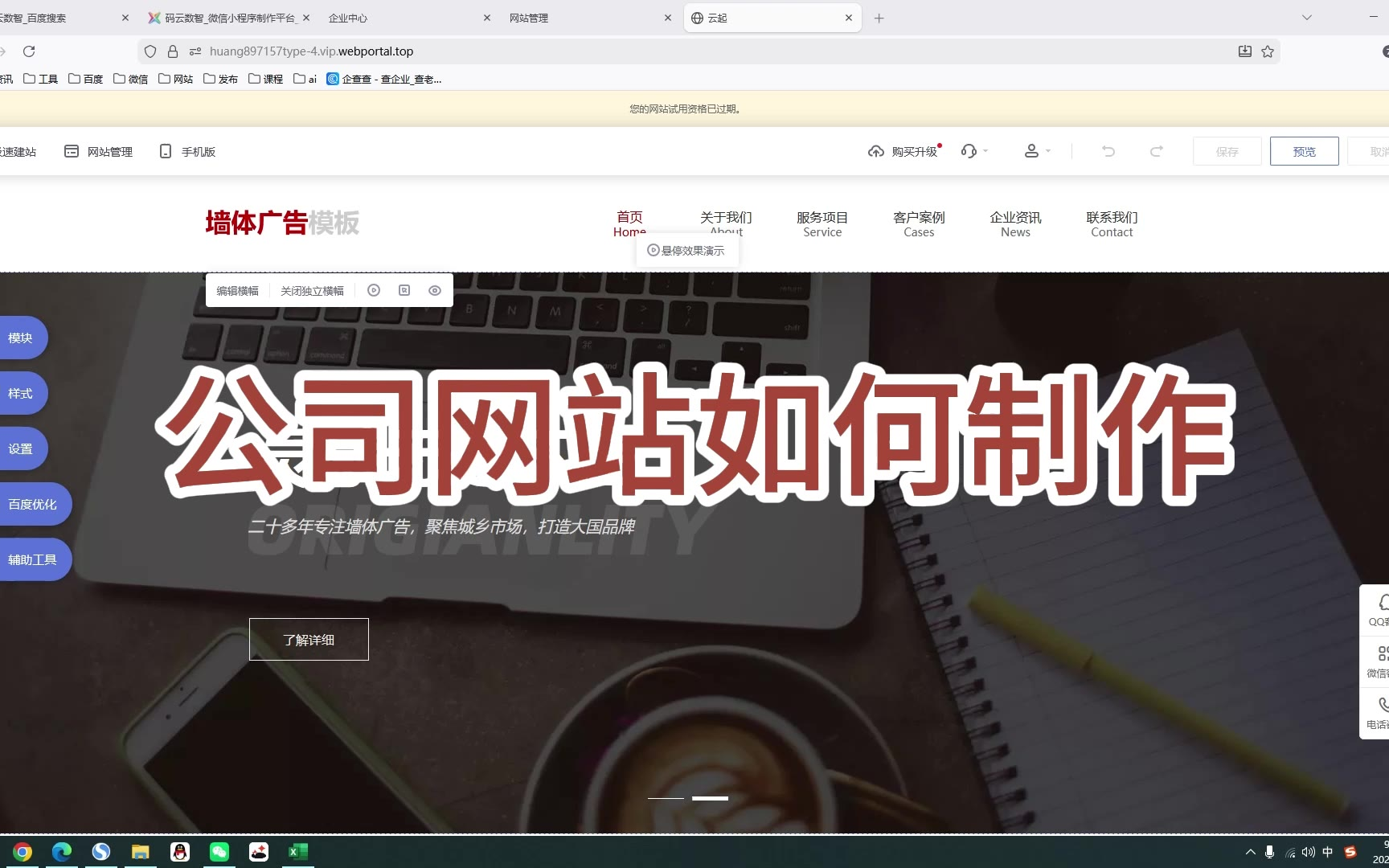Close the 企业中心 browser tab
This screenshot has width=1389, height=868.
[487, 18]
